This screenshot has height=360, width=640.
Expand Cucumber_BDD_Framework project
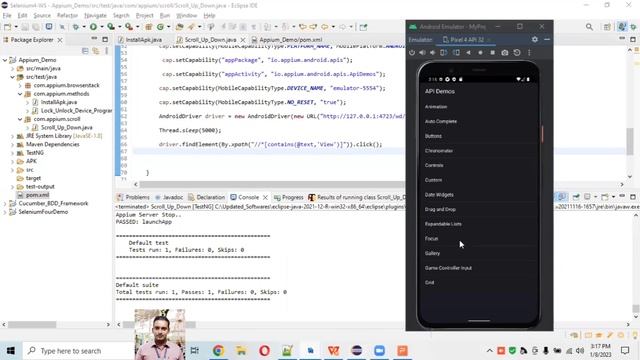[x=5, y=203]
